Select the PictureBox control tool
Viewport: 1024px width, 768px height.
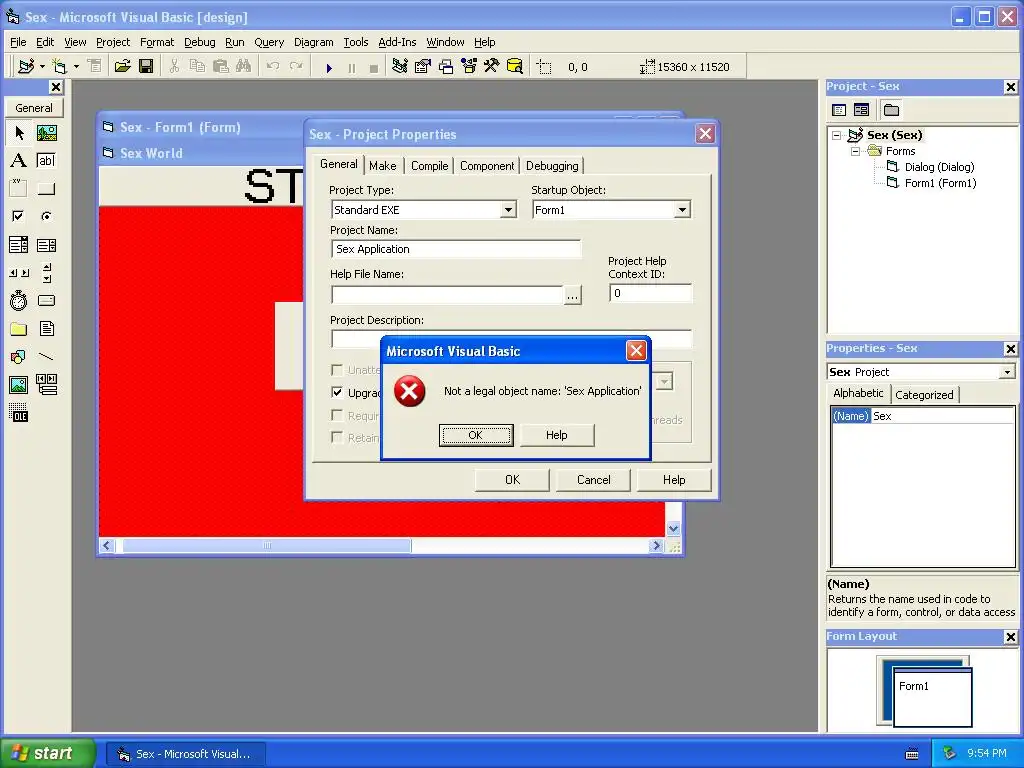(x=46, y=133)
